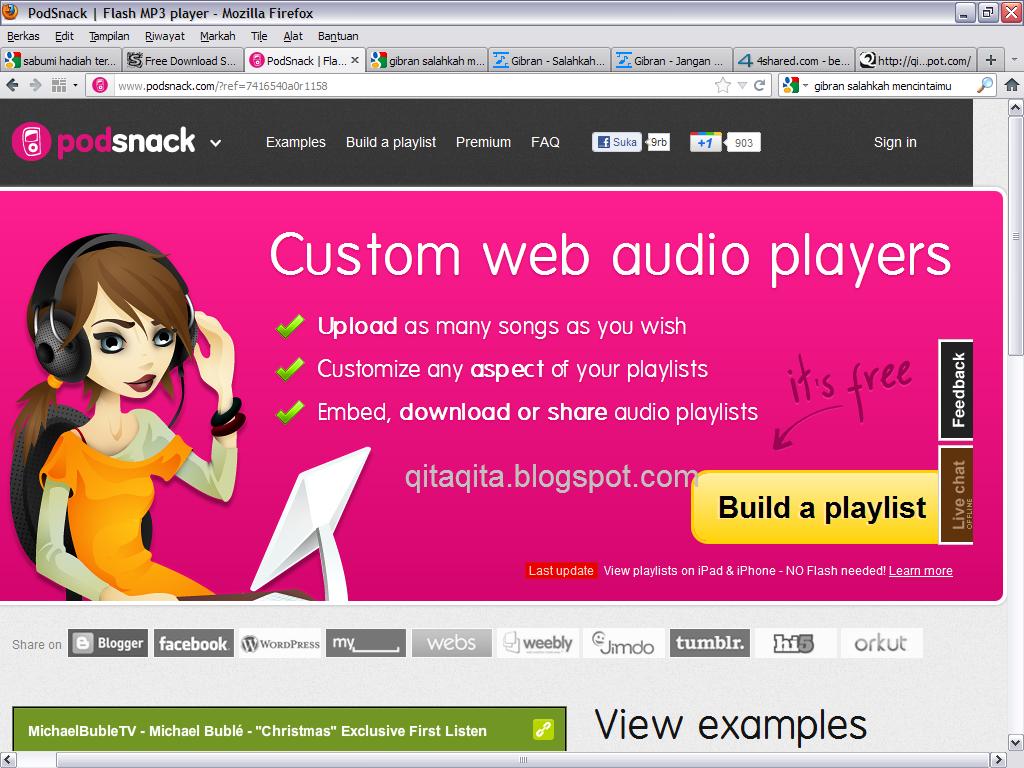Switch to the gibran salahkah m... tab
Image resolution: width=1024 pixels, height=768 pixels.
(427, 61)
